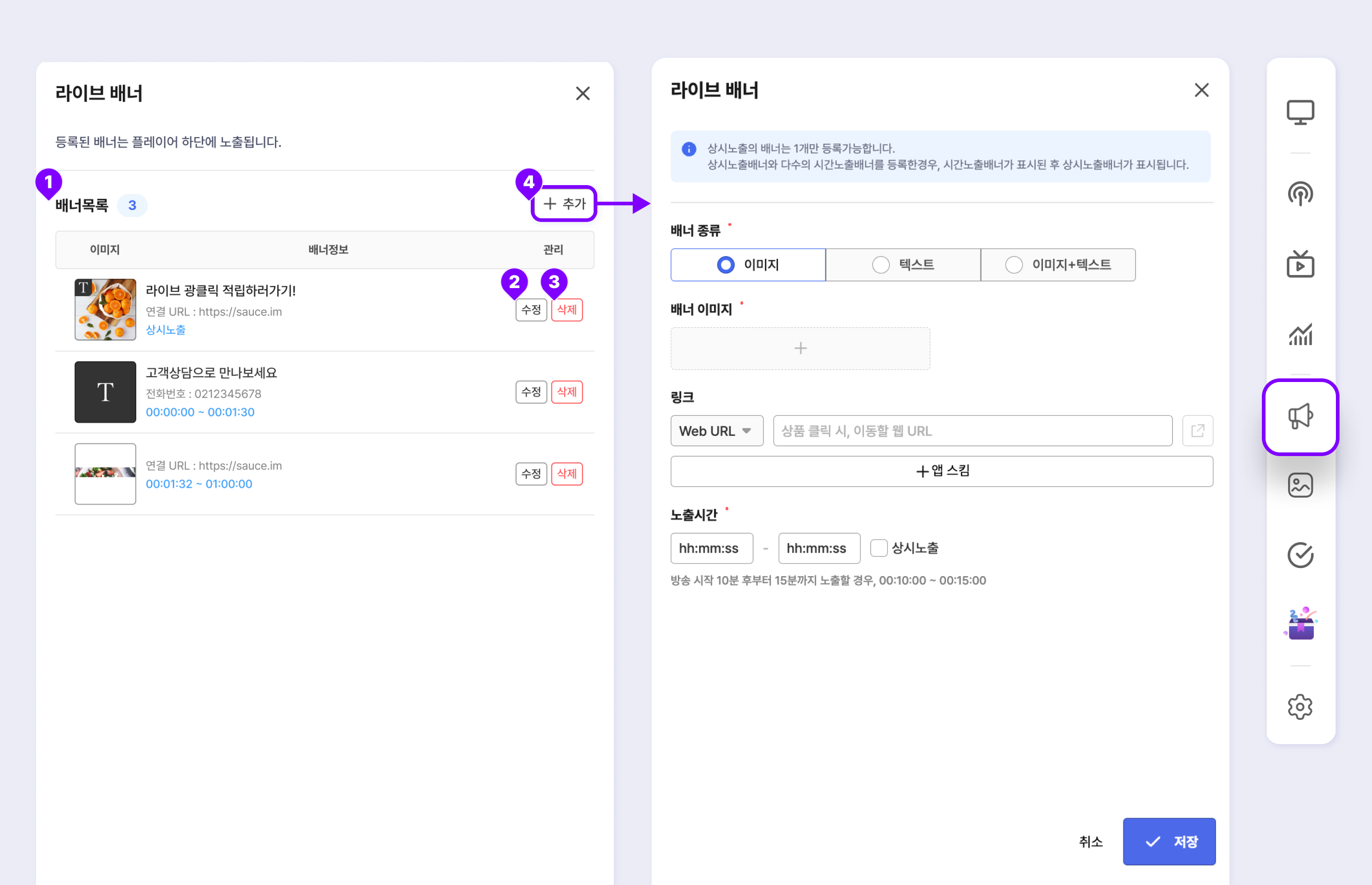Screen dimensions: 1372x885
Task: Click the banner count badge 3
Action: 132,205
